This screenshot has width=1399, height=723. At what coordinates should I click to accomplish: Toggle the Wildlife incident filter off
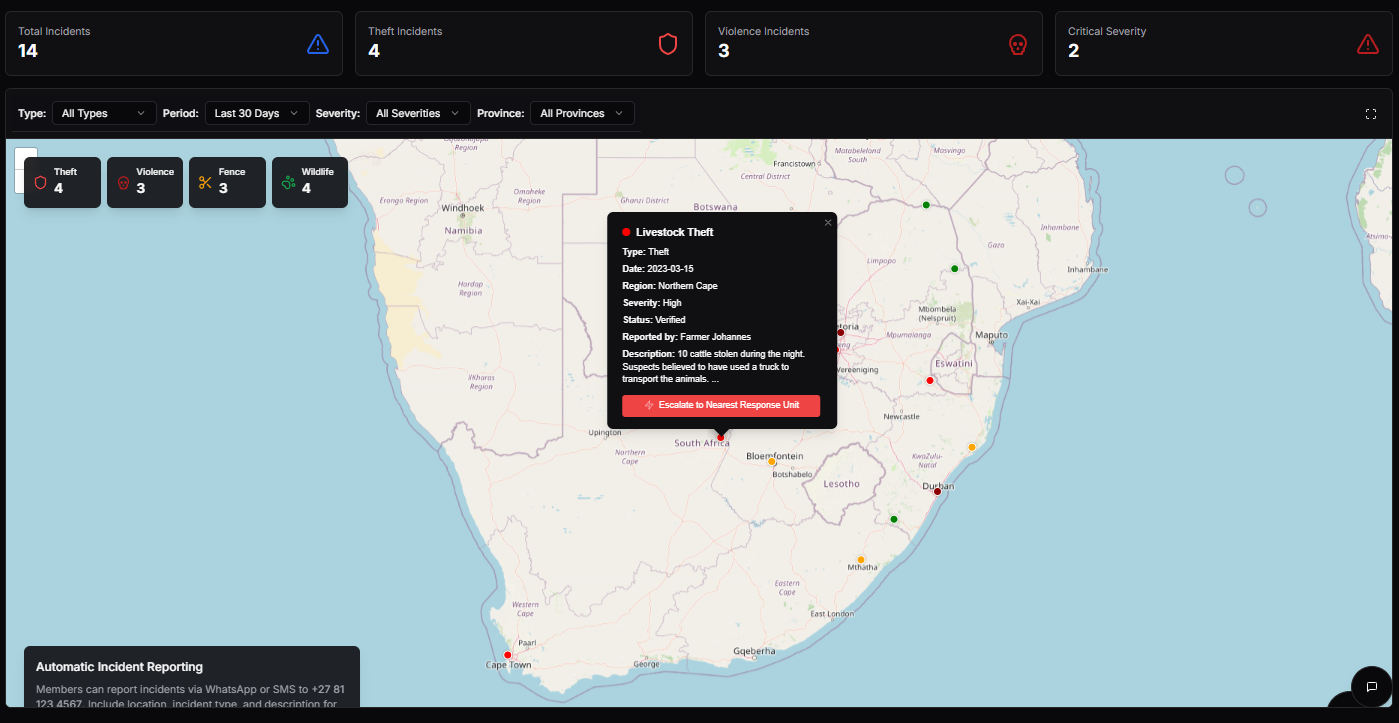[x=310, y=182]
